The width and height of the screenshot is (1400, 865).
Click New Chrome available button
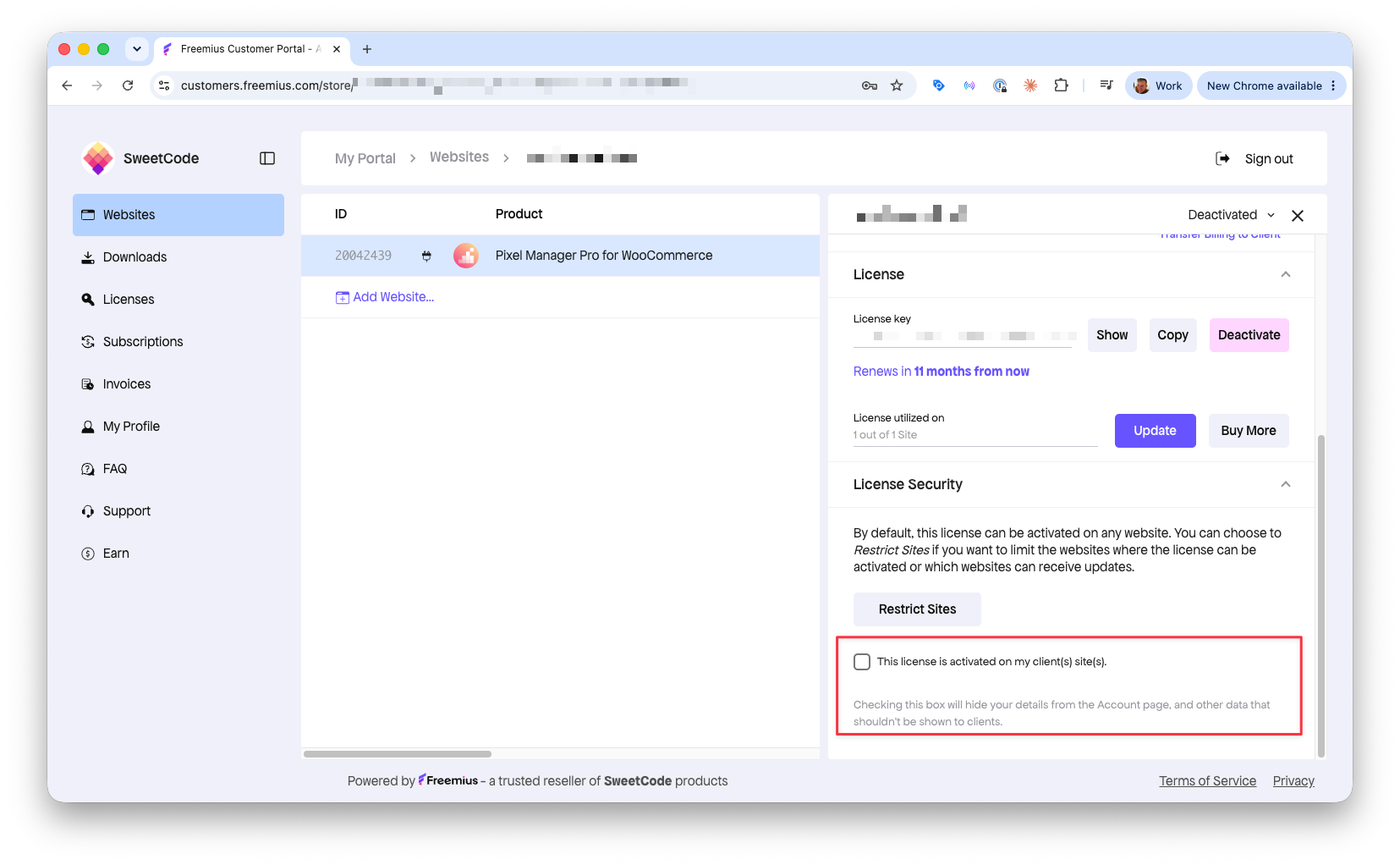click(1271, 85)
